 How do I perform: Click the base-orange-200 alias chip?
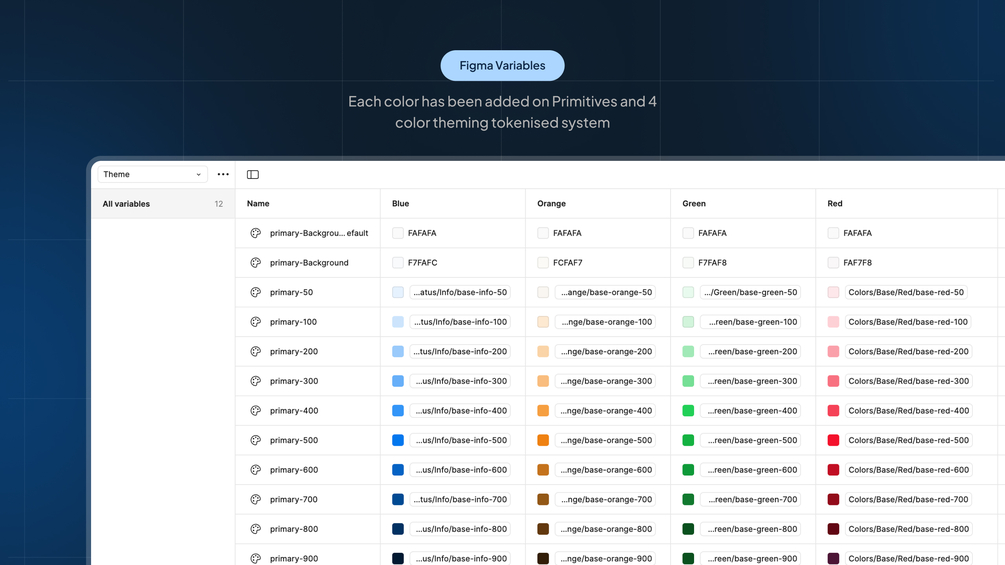605,351
